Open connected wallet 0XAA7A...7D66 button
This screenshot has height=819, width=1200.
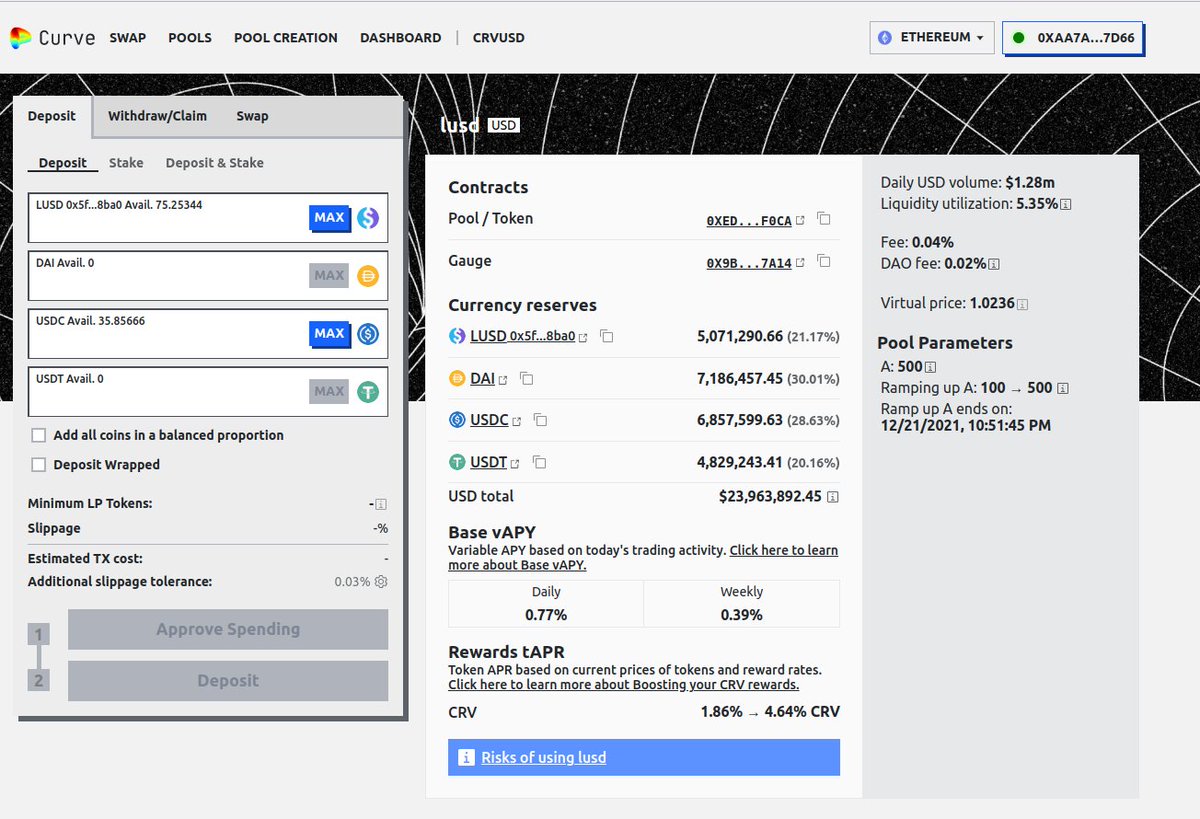click(1073, 38)
